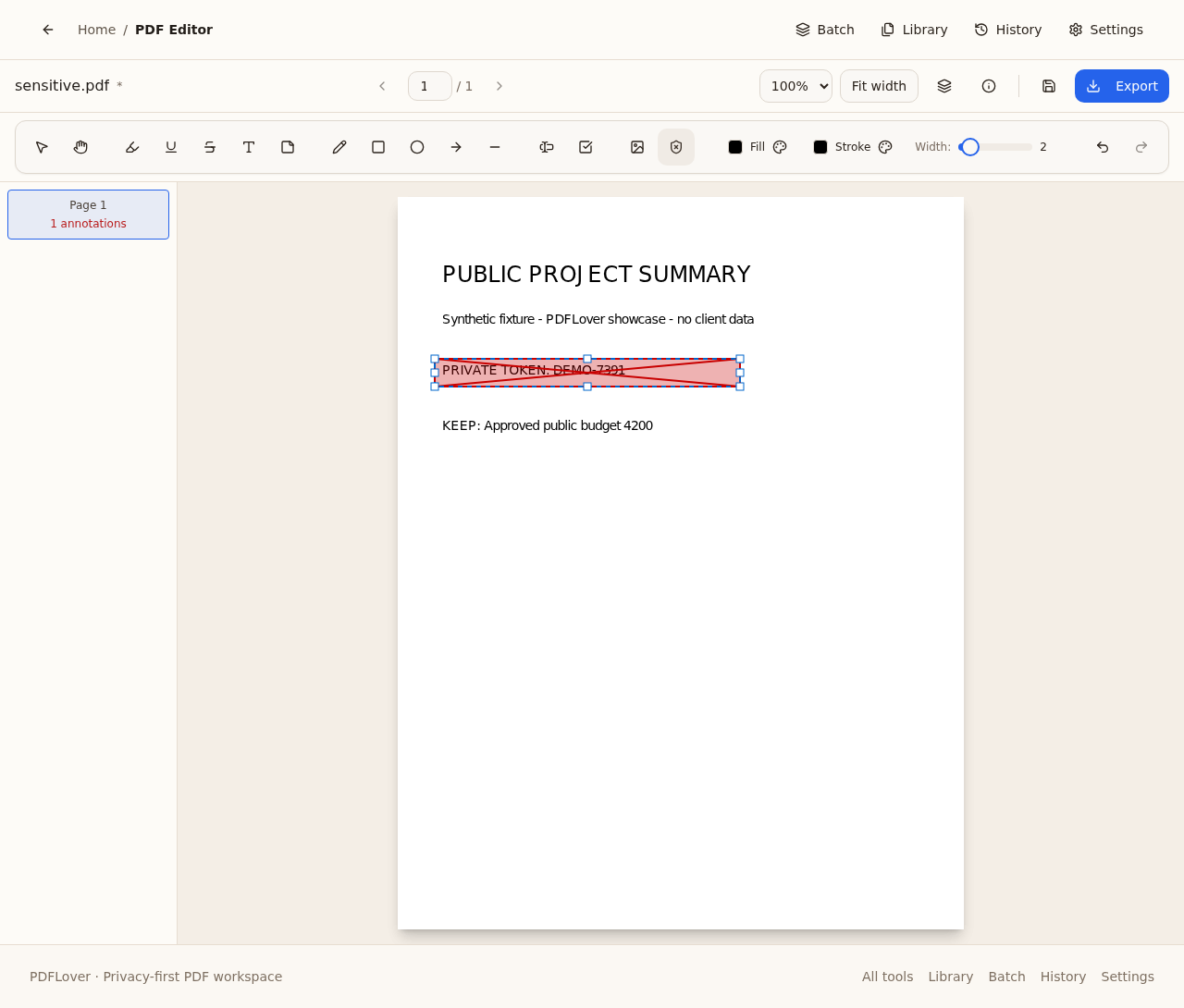Choose the circle shape tool

417,147
